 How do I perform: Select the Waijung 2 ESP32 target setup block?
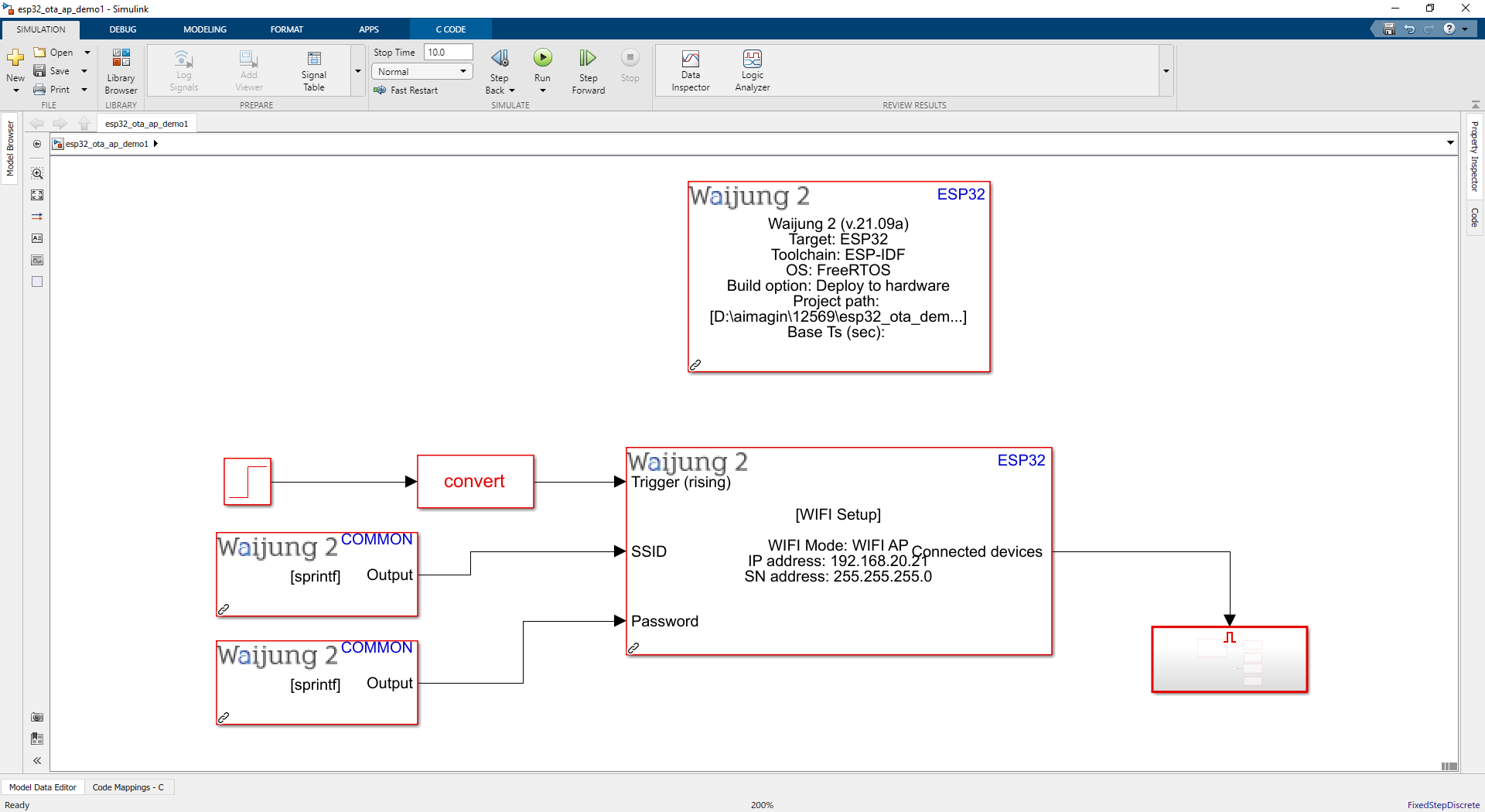click(x=839, y=277)
